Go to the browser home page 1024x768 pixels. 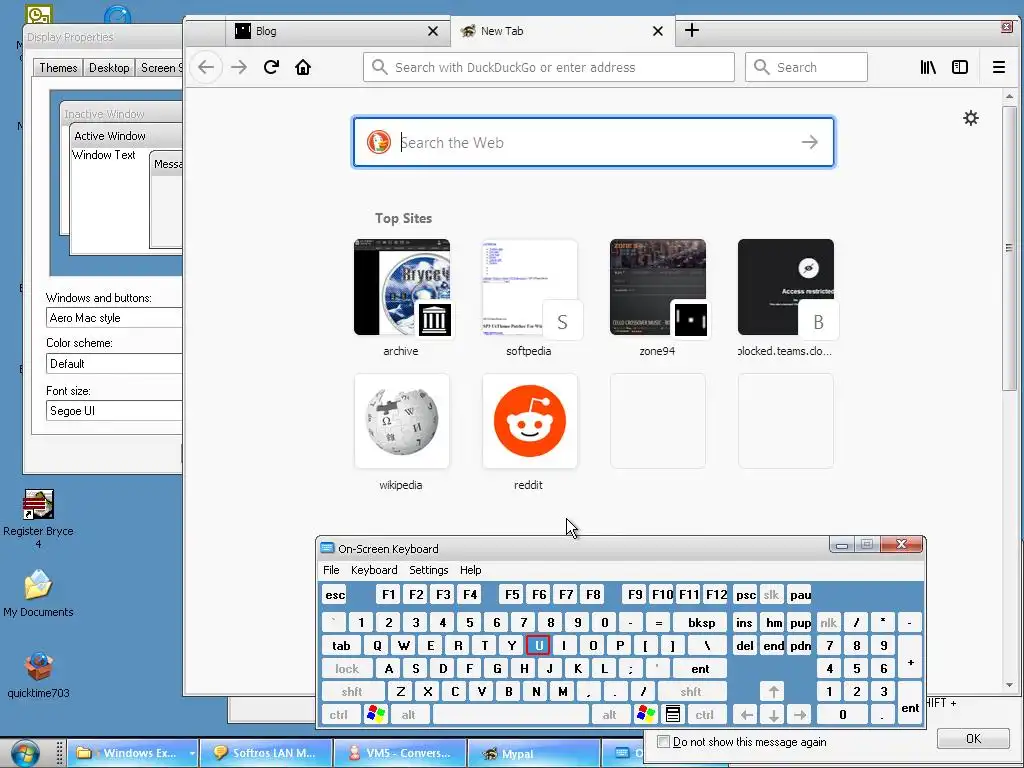303,67
